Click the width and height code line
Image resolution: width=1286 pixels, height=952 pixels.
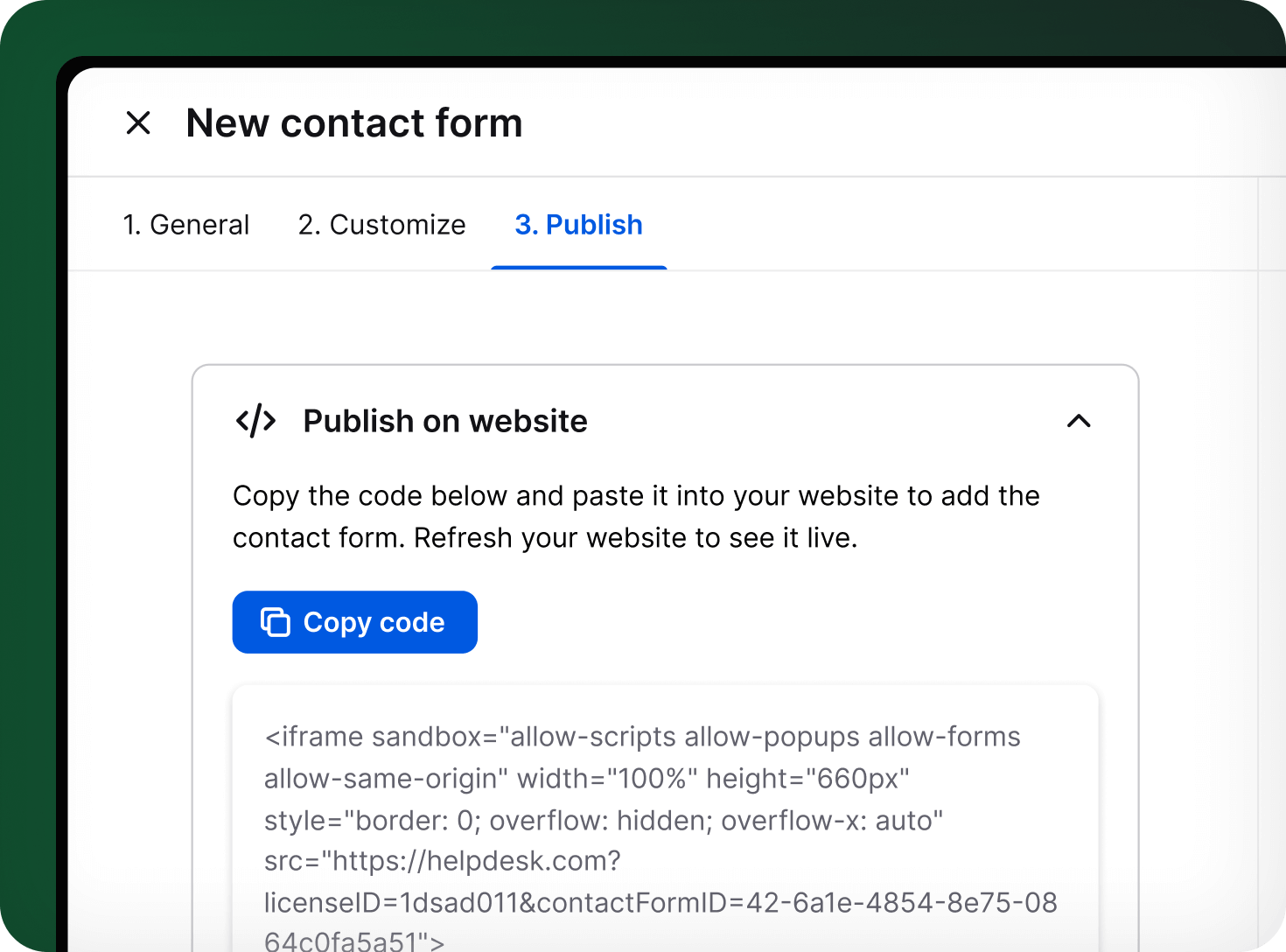(586, 778)
